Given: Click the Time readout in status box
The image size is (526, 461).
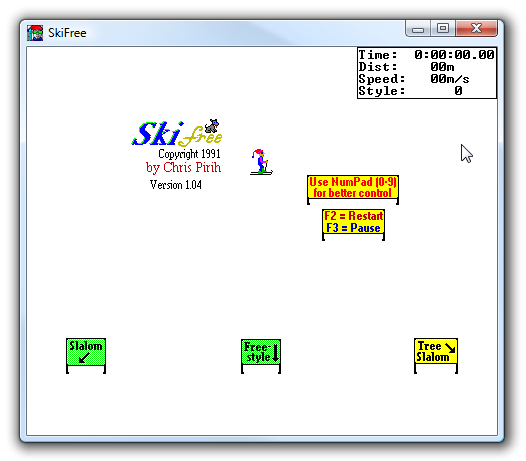Looking at the screenshot, I should coord(426,54).
